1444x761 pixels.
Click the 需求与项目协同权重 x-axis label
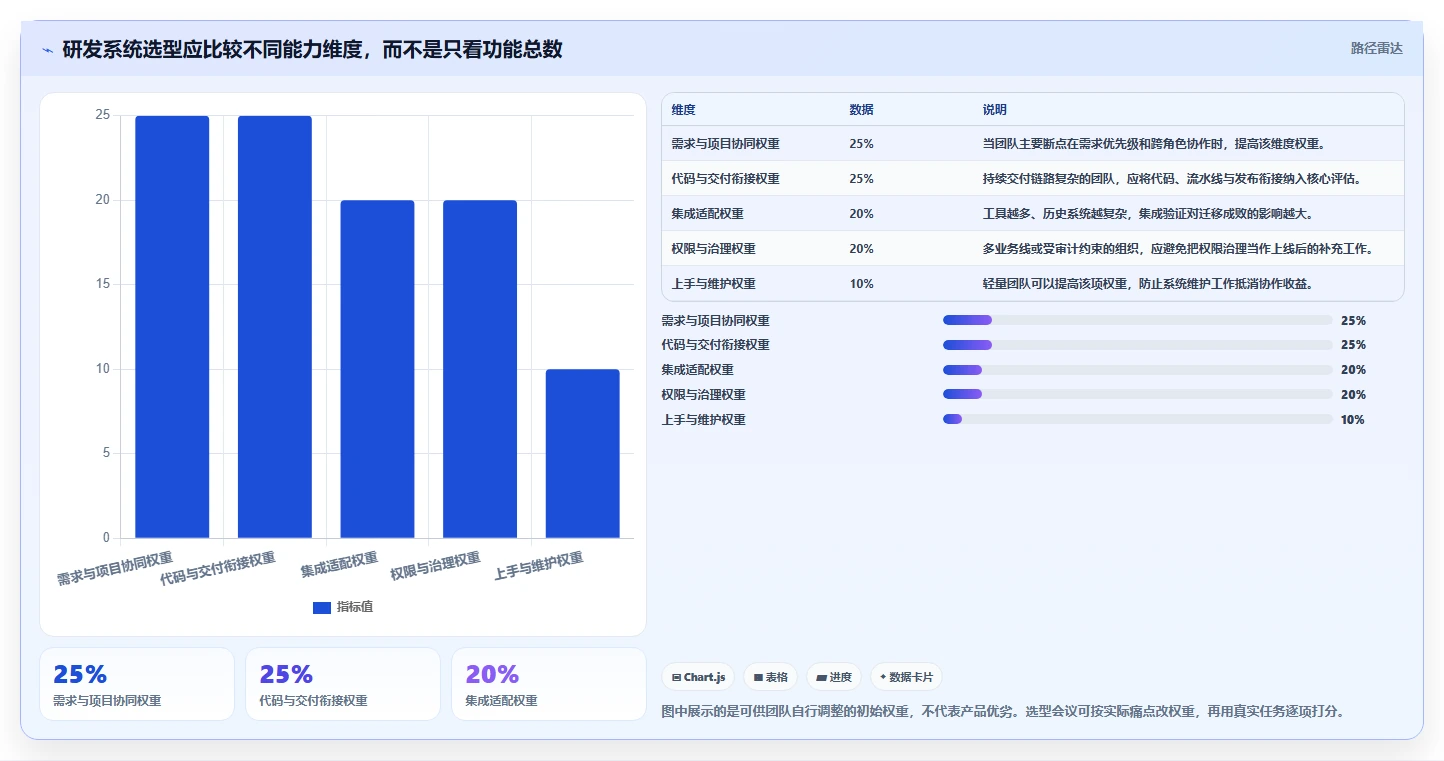tap(115, 568)
